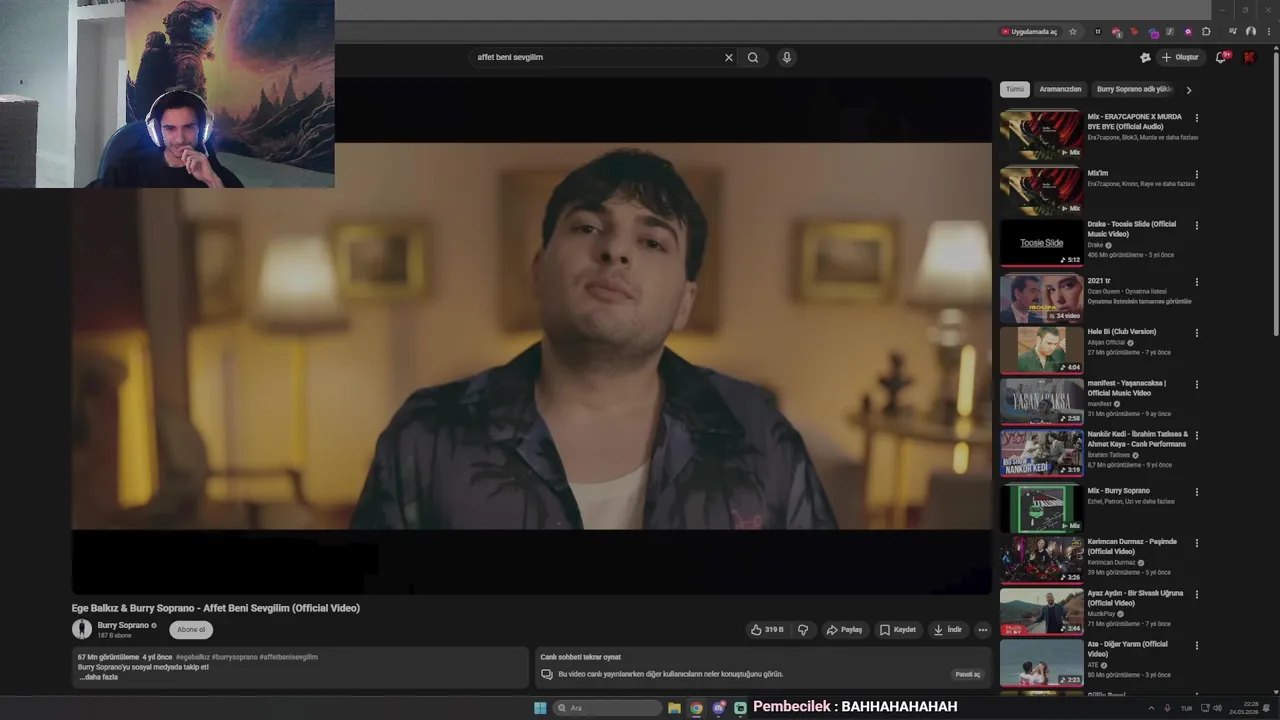Click the İndir download button
This screenshot has height=720, width=1280.
(x=947, y=630)
